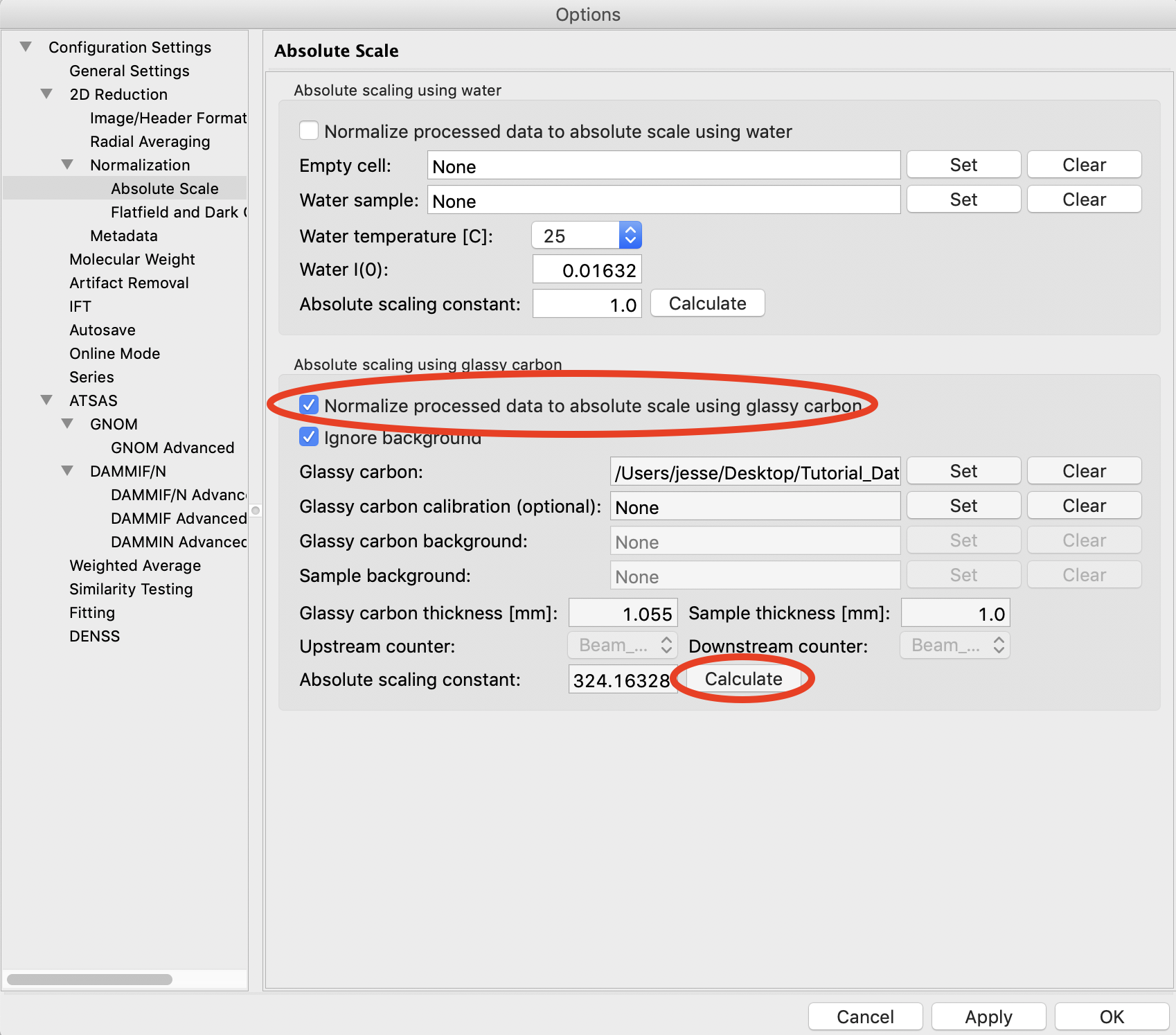The image size is (1176, 1035).
Task: Click the tree horizontal scrollbar
Action: pos(90,980)
